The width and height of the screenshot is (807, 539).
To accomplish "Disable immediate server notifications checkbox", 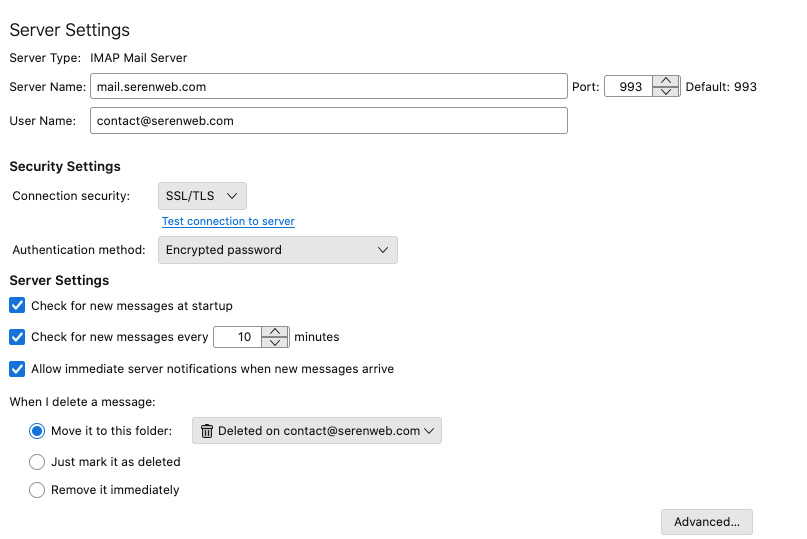I will coord(17,369).
